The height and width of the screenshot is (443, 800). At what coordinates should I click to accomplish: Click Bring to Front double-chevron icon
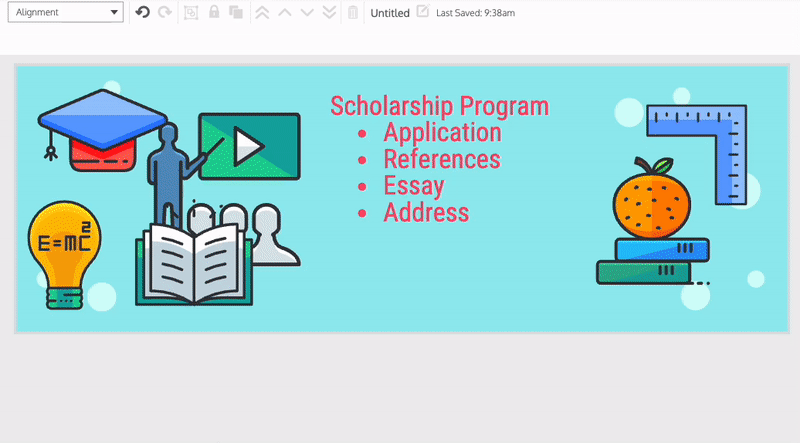pos(262,13)
